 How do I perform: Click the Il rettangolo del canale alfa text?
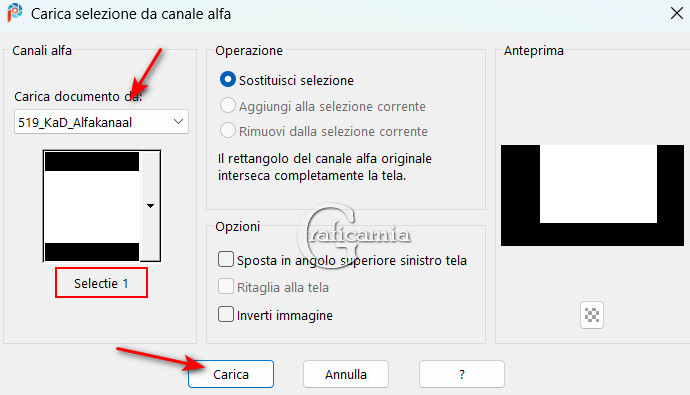pyautogui.click(x=325, y=167)
